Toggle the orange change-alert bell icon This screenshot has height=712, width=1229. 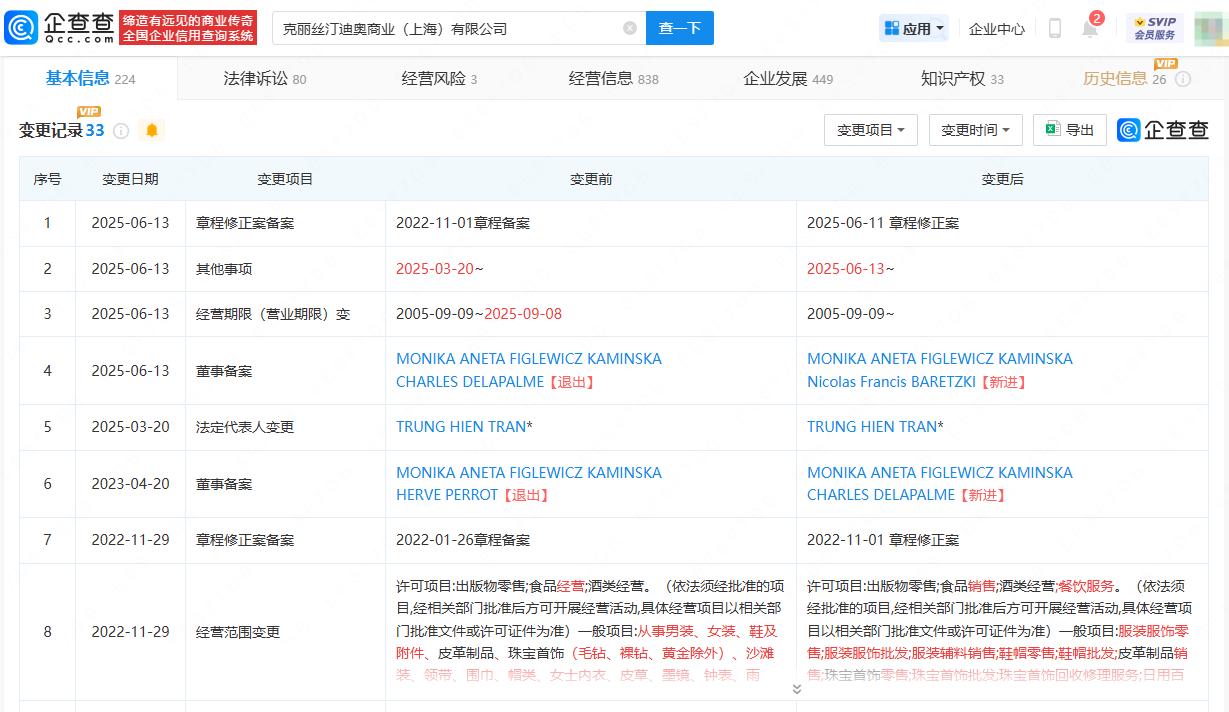[152, 131]
